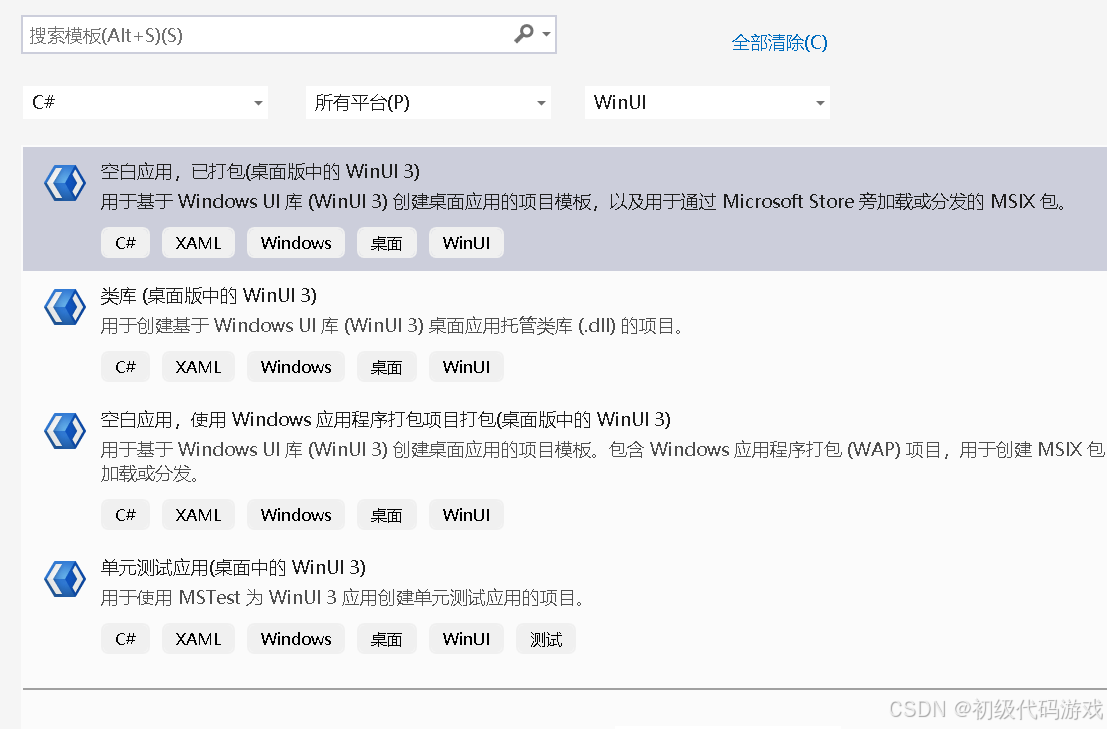
Task: Click XAML tag in 类库 template row
Action: tap(198, 367)
